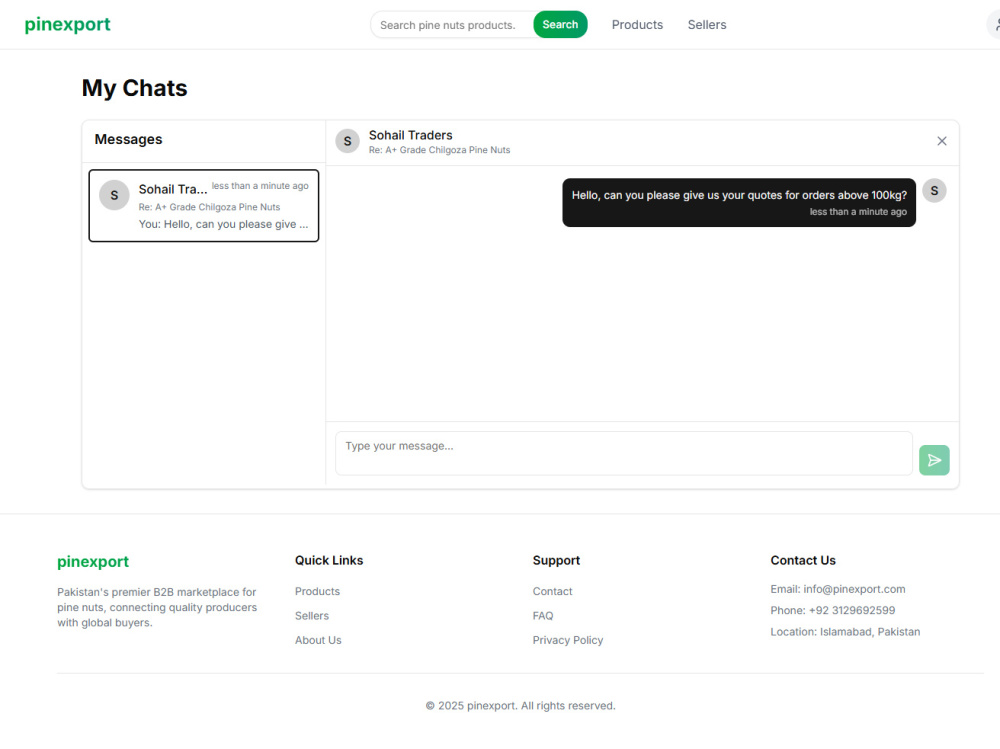The image size is (1000, 749).
Task: Open Contact support link
Action: (552, 591)
